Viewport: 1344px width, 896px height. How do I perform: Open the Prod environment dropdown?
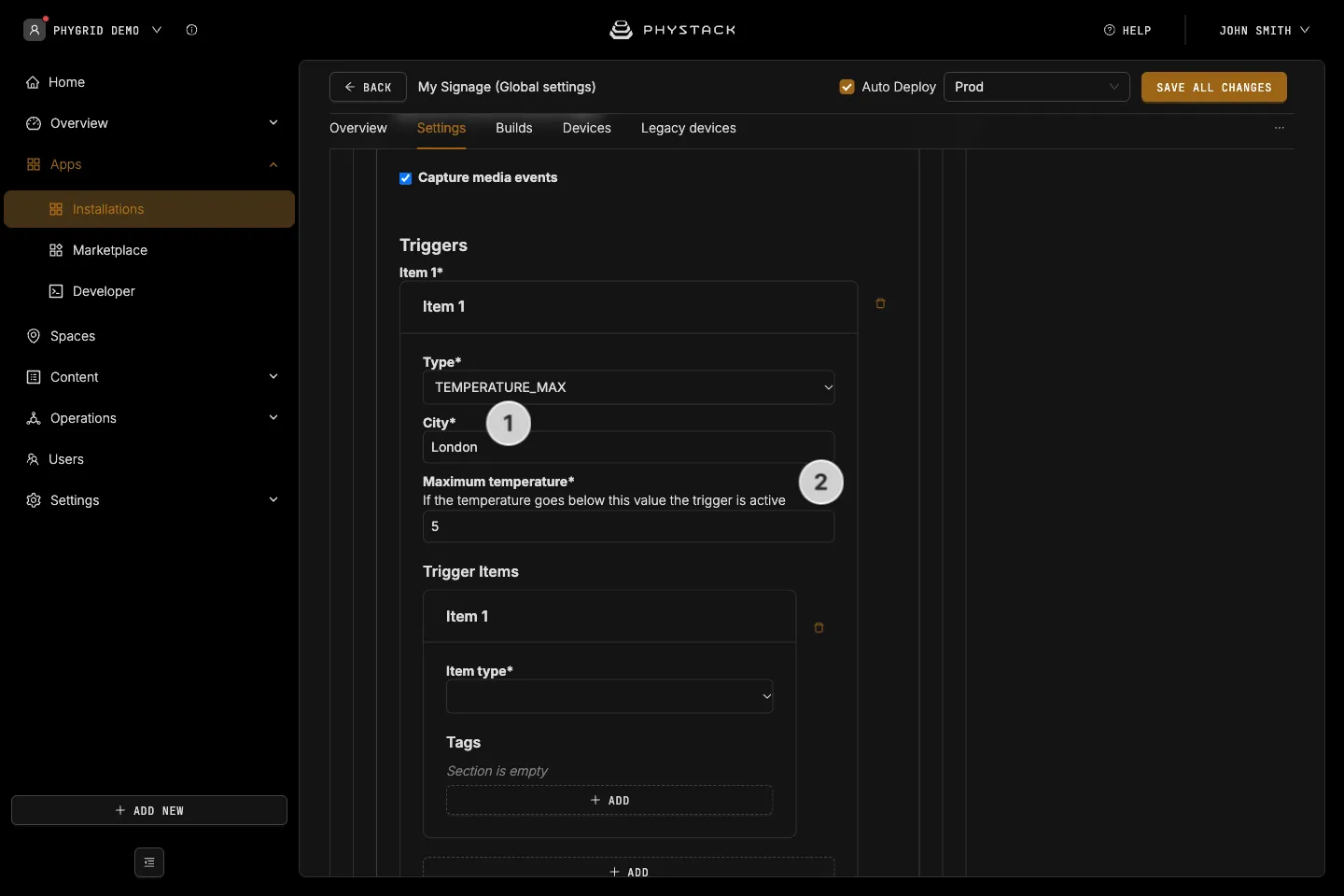click(1037, 87)
